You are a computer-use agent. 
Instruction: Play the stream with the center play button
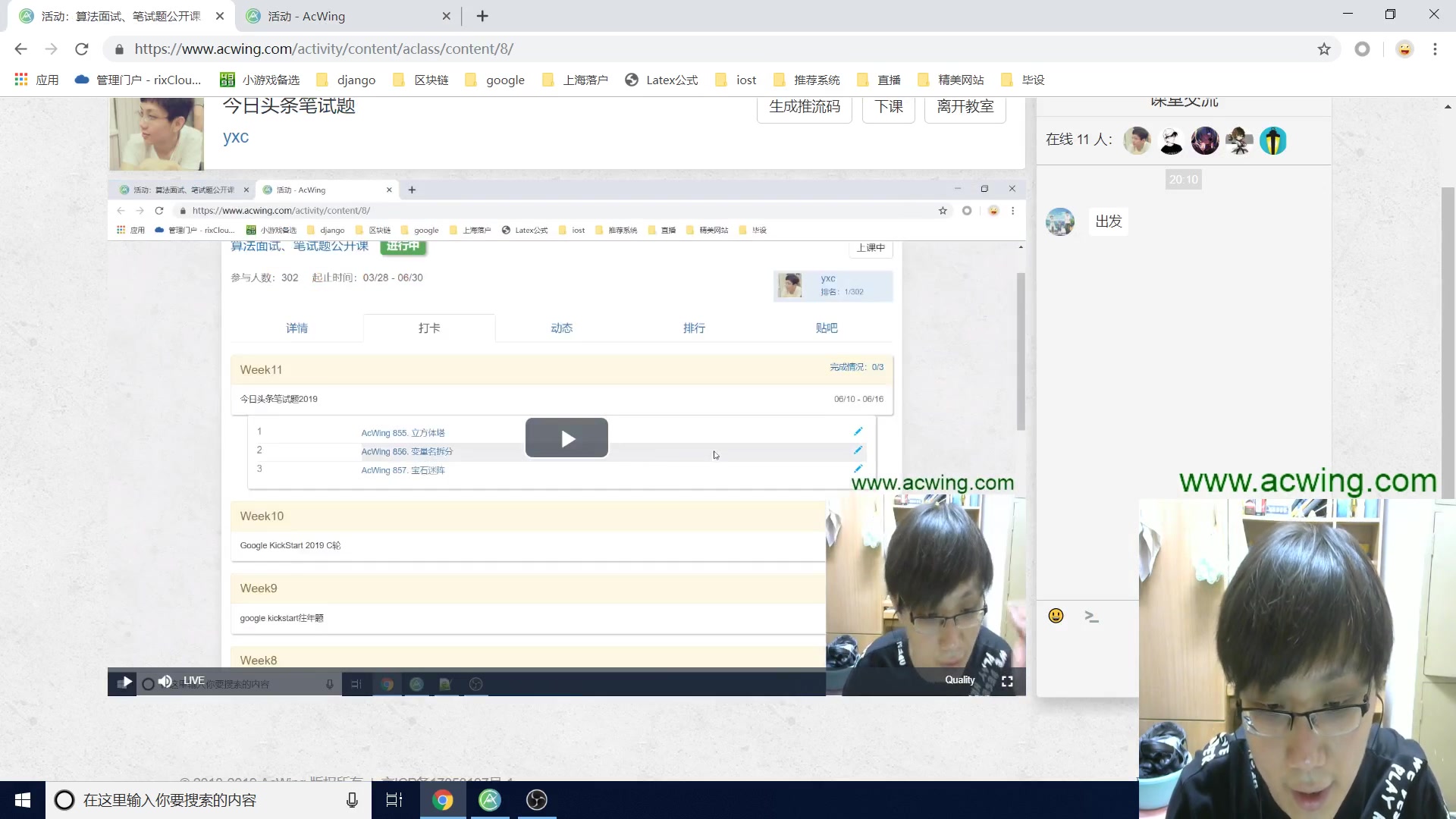(x=566, y=438)
